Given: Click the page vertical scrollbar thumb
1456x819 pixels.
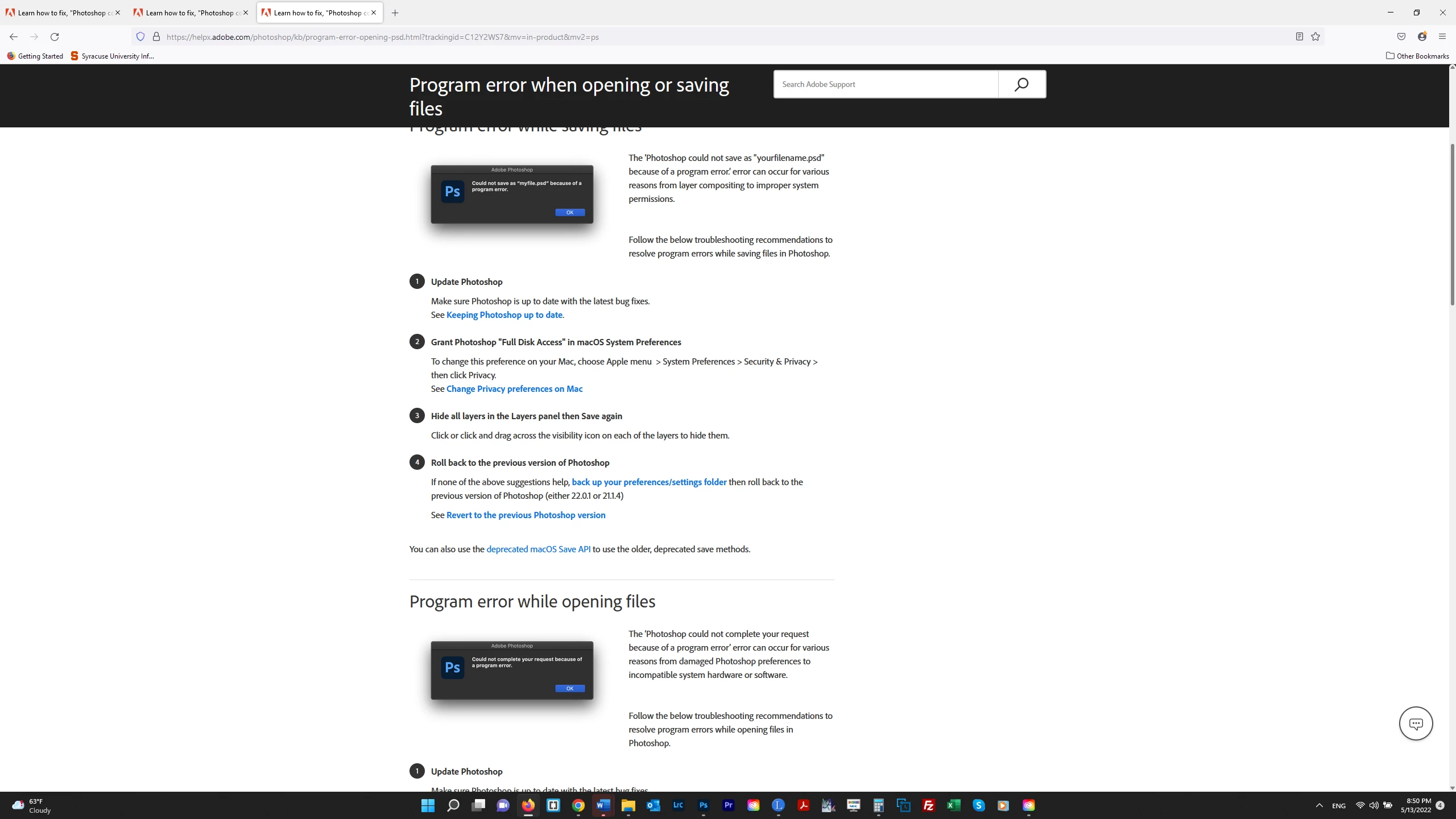Looking at the screenshot, I should [1452, 225].
